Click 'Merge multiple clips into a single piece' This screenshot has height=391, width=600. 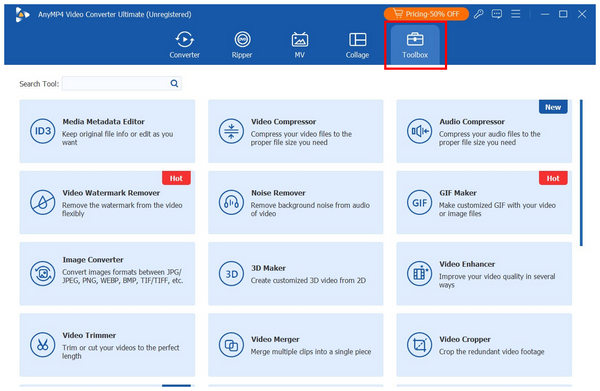tap(311, 352)
